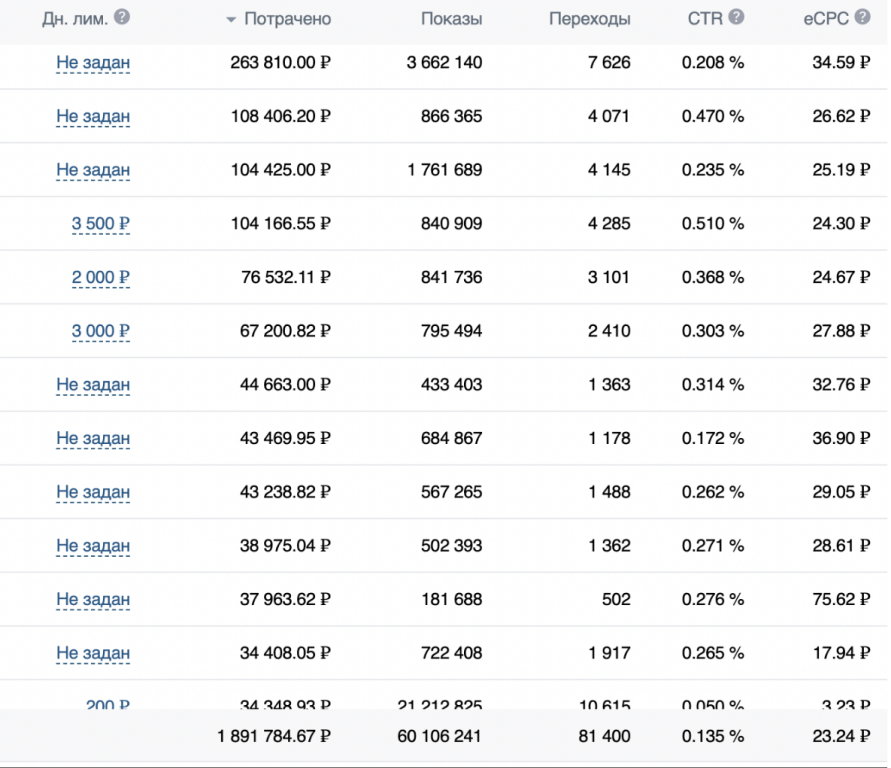Click the help icon beside Дн. лим.
Viewport: 891px width, 768px height.
pos(122,18)
